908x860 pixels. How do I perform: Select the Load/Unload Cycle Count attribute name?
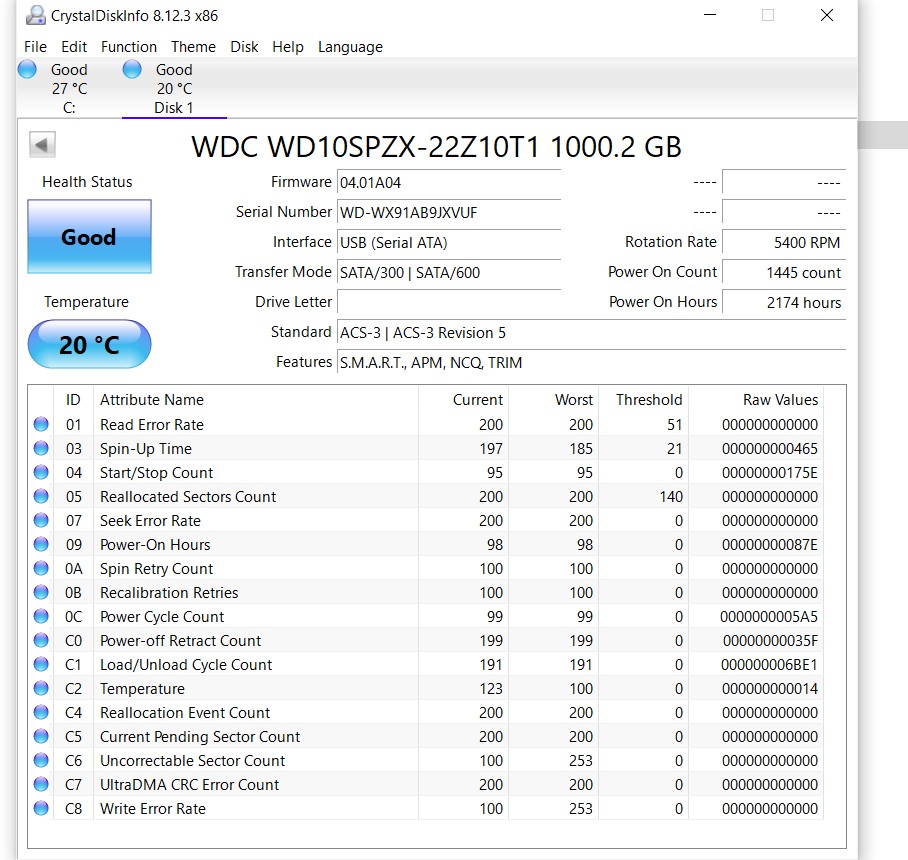tap(186, 665)
